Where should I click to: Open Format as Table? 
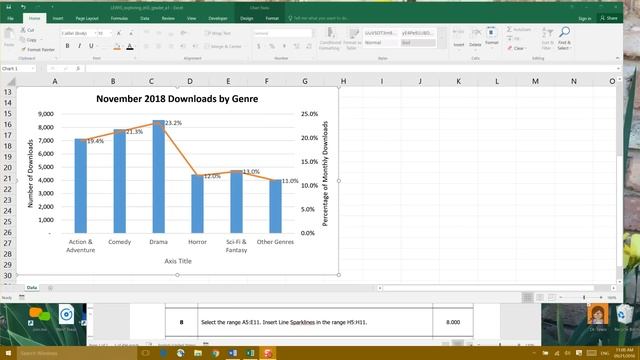coord(352,39)
